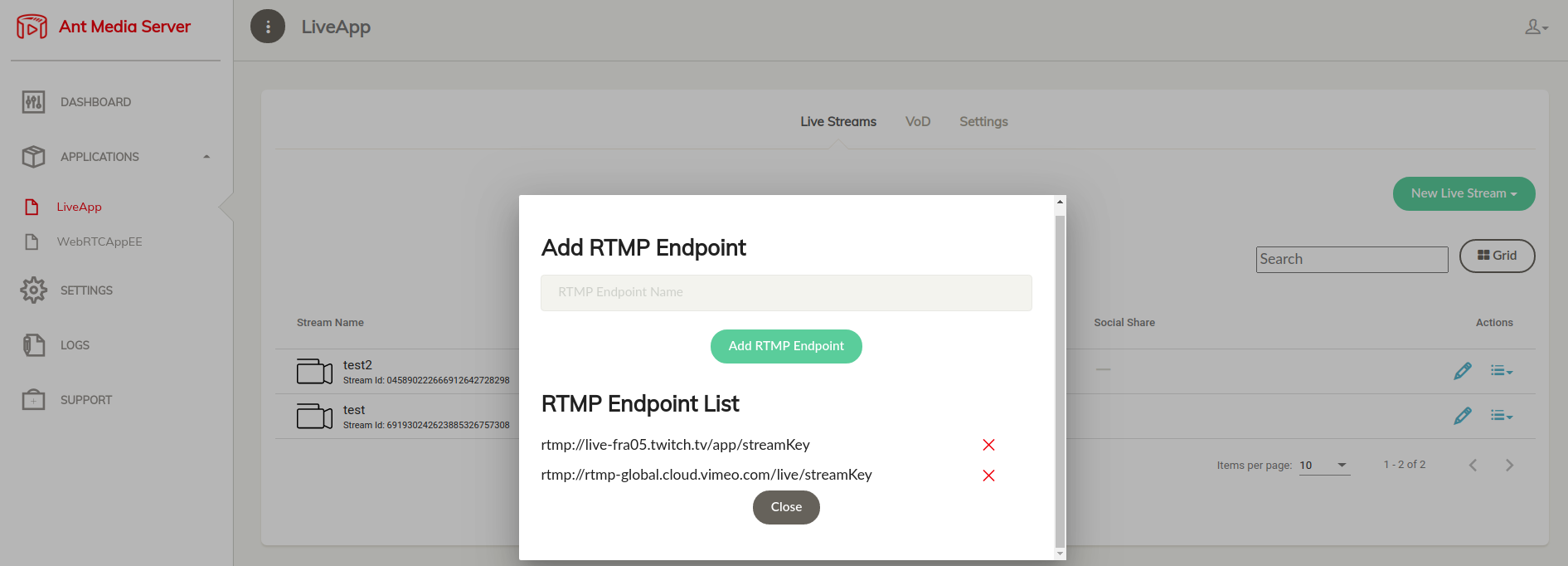Click the test stream name
Viewport: 1568px width, 566px height.
pyautogui.click(x=354, y=410)
